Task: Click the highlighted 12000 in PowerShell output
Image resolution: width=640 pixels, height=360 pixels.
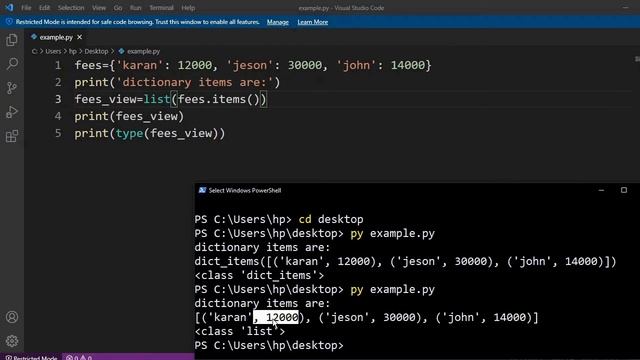Action: [282, 318]
